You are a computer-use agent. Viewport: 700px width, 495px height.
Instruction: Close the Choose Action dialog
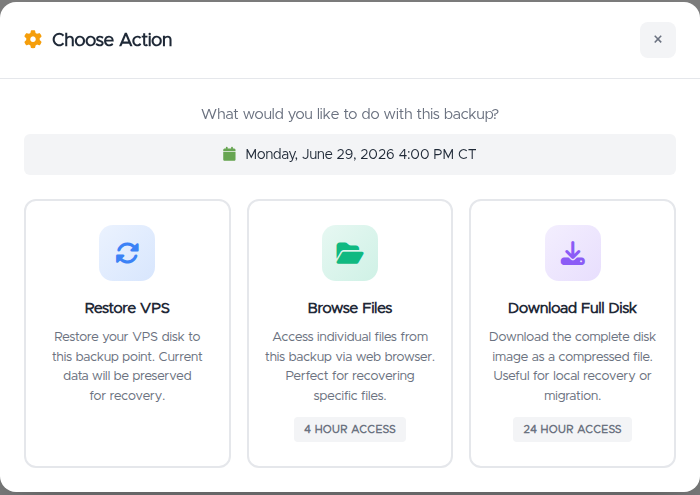click(658, 40)
